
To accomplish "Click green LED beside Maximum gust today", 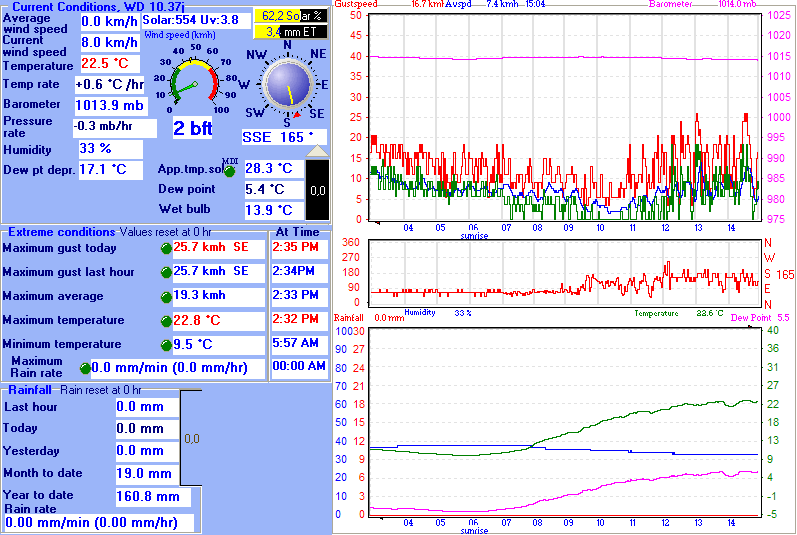I will point(166,248).
